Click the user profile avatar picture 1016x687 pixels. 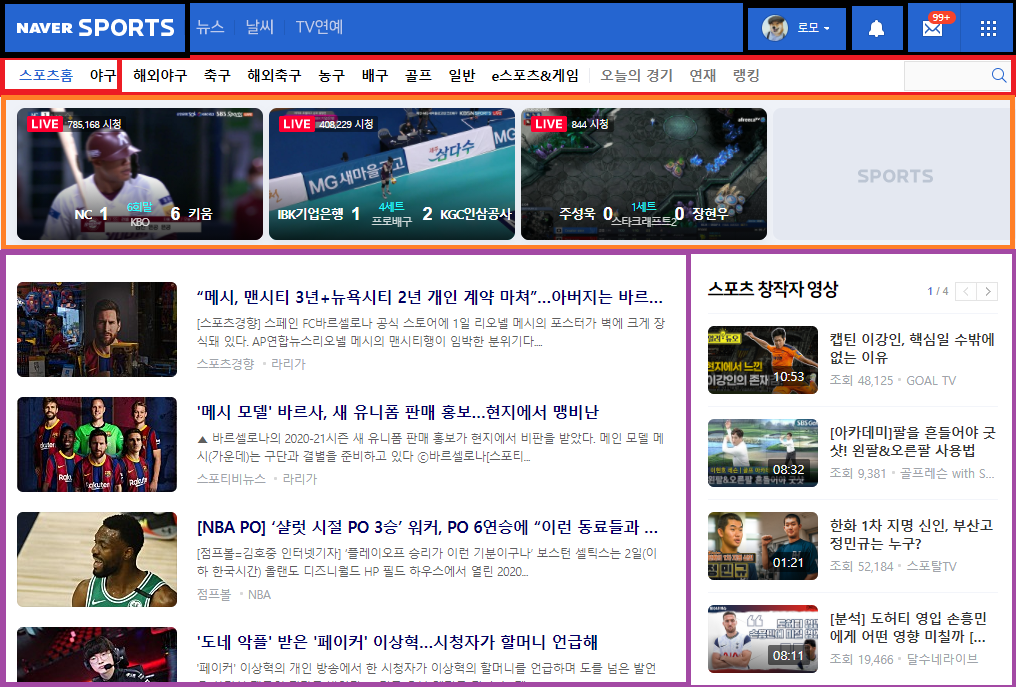774,28
